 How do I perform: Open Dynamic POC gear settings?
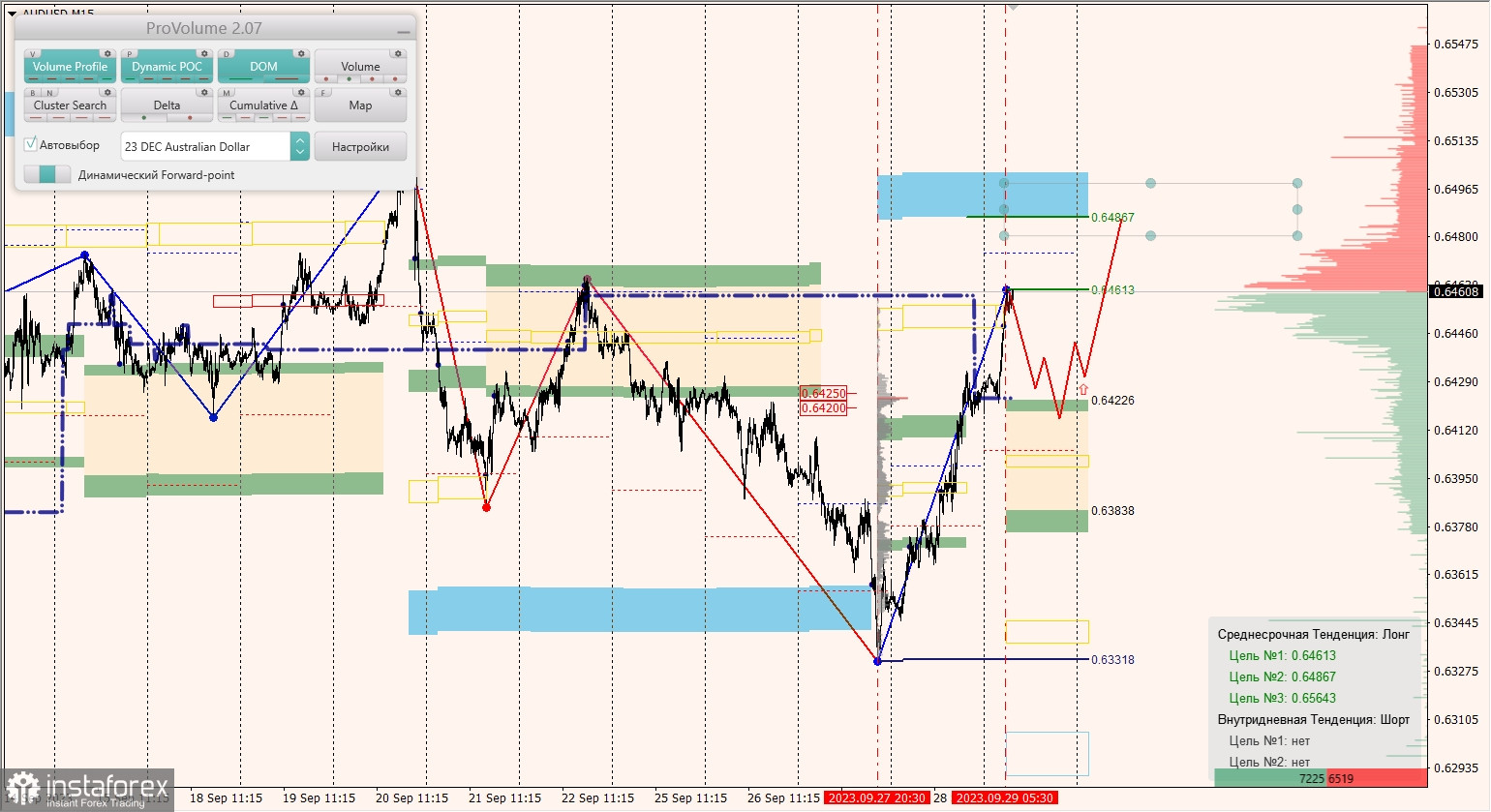click(204, 54)
